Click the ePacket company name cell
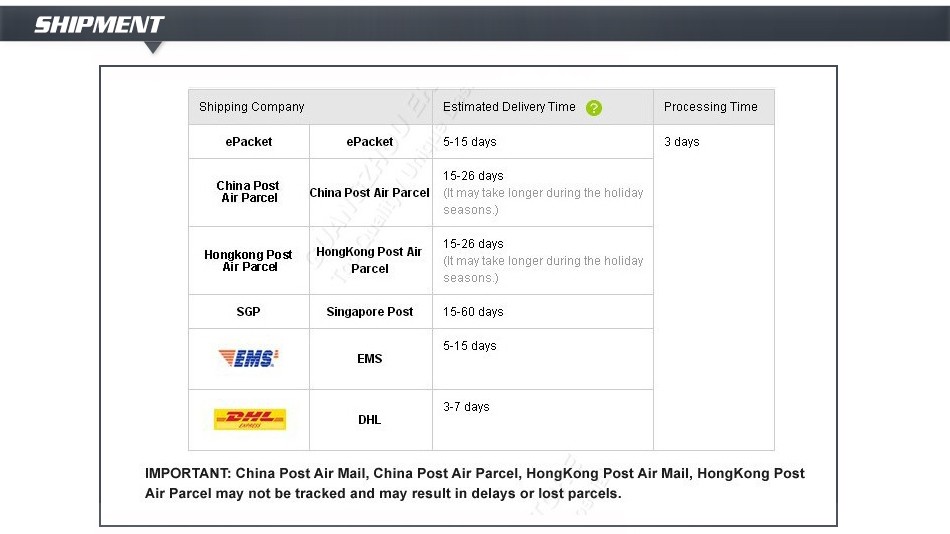The height and width of the screenshot is (534, 950). tap(248, 142)
